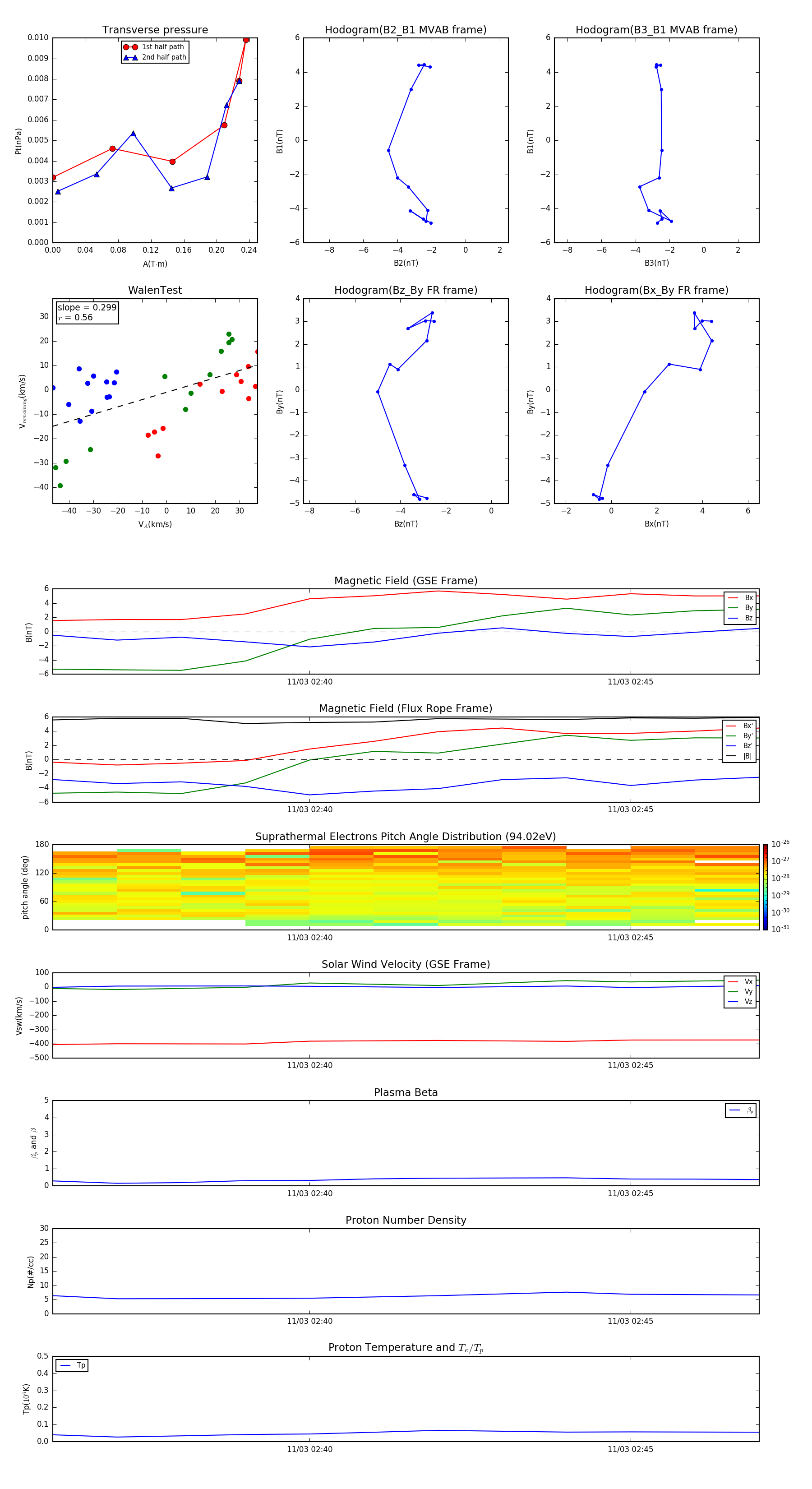Select the "Bz'" flux rope legend entry
Image resolution: width=812 pixels, height=1489 pixels.
[x=739, y=746]
